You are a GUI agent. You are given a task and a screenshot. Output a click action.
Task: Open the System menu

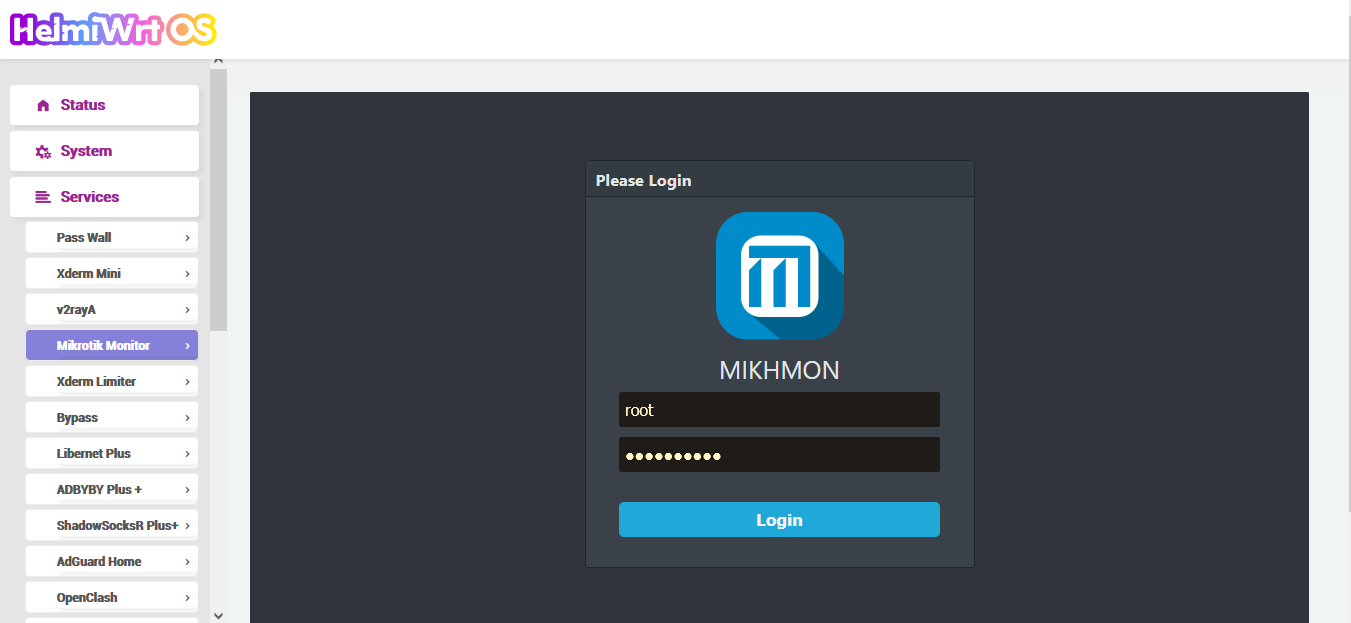104,151
